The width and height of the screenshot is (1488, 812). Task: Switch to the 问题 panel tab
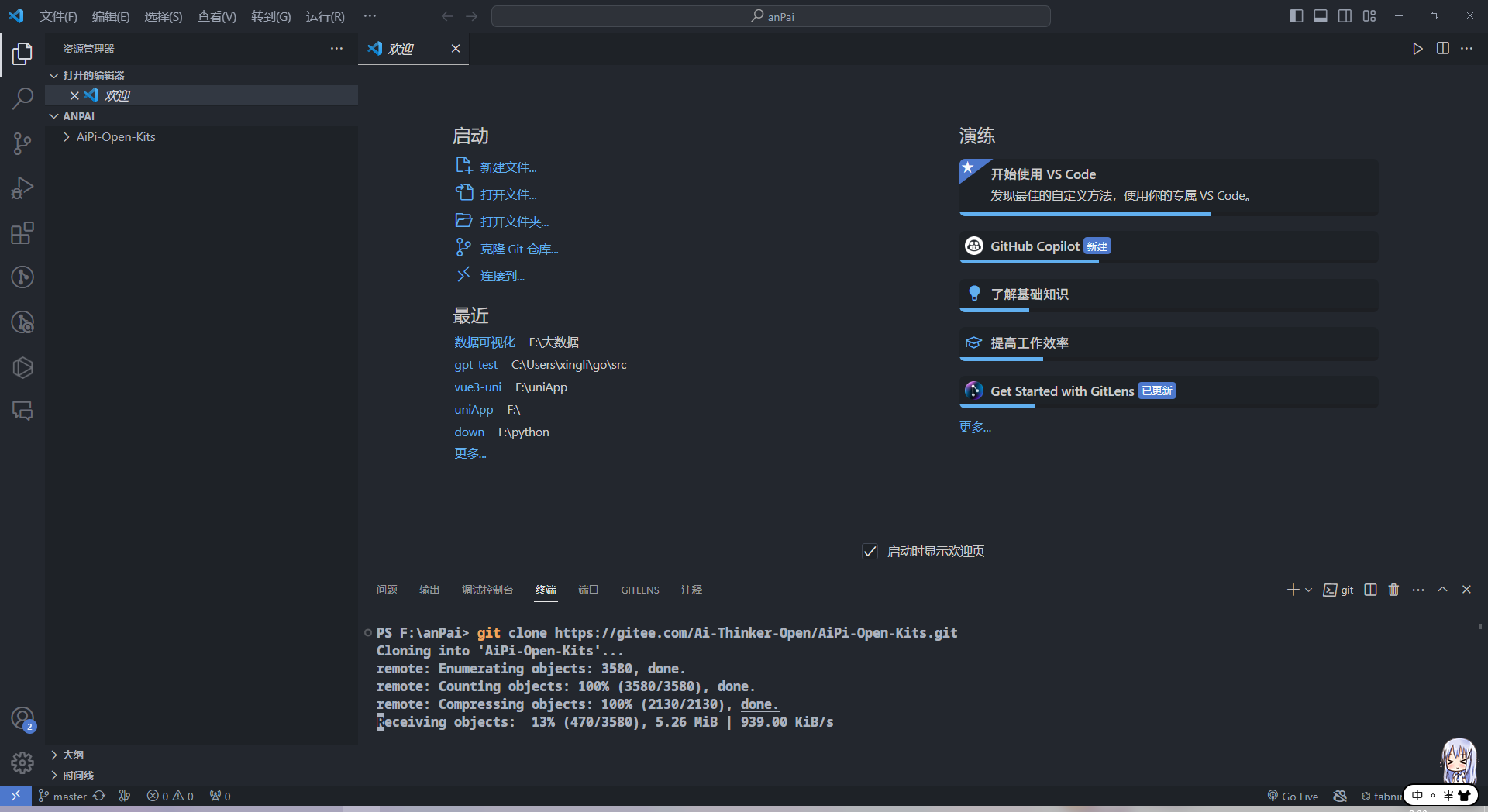coord(387,590)
